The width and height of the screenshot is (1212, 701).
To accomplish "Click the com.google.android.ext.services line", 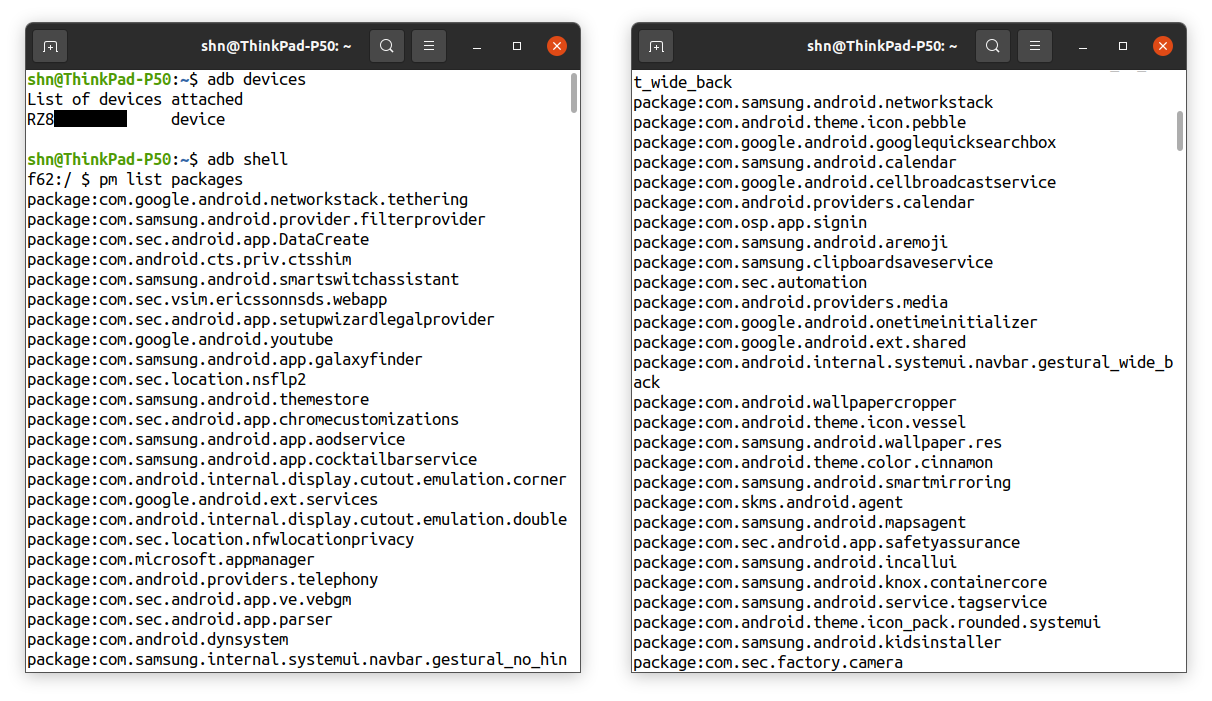I will click(203, 499).
